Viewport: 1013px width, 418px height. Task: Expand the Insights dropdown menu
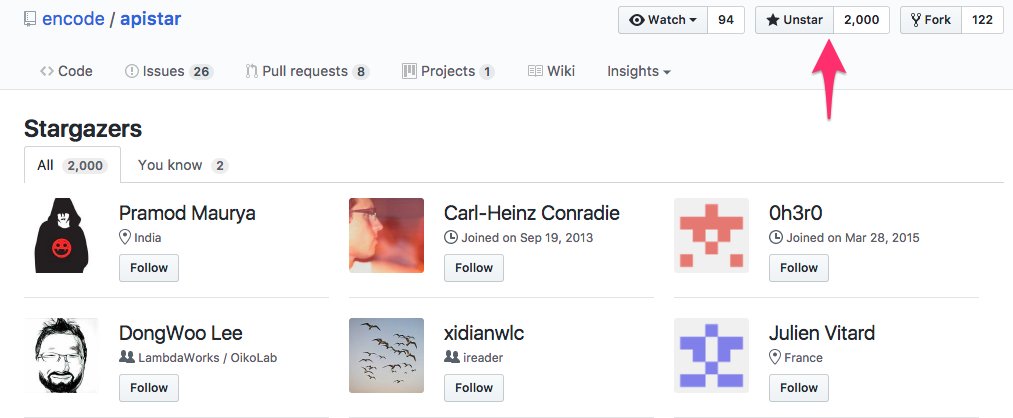coord(638,71)
